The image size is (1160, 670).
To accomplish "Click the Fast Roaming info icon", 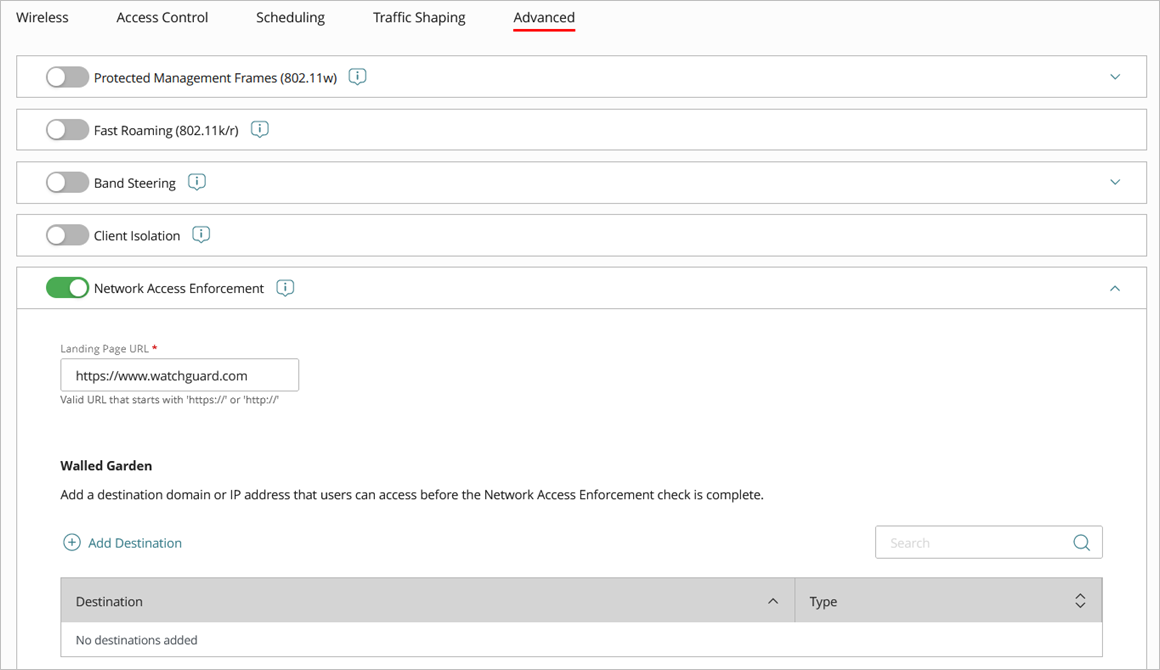I will tap(259, 129).
